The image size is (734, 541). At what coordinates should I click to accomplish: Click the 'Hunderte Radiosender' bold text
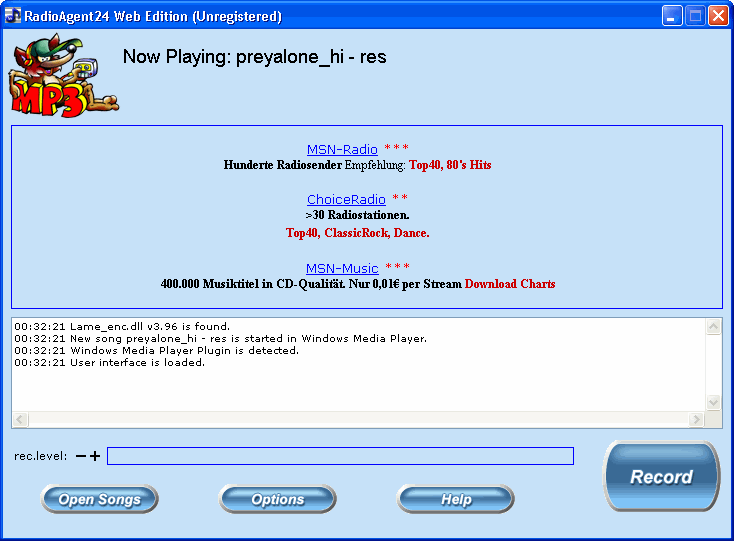tap(283, 165)
